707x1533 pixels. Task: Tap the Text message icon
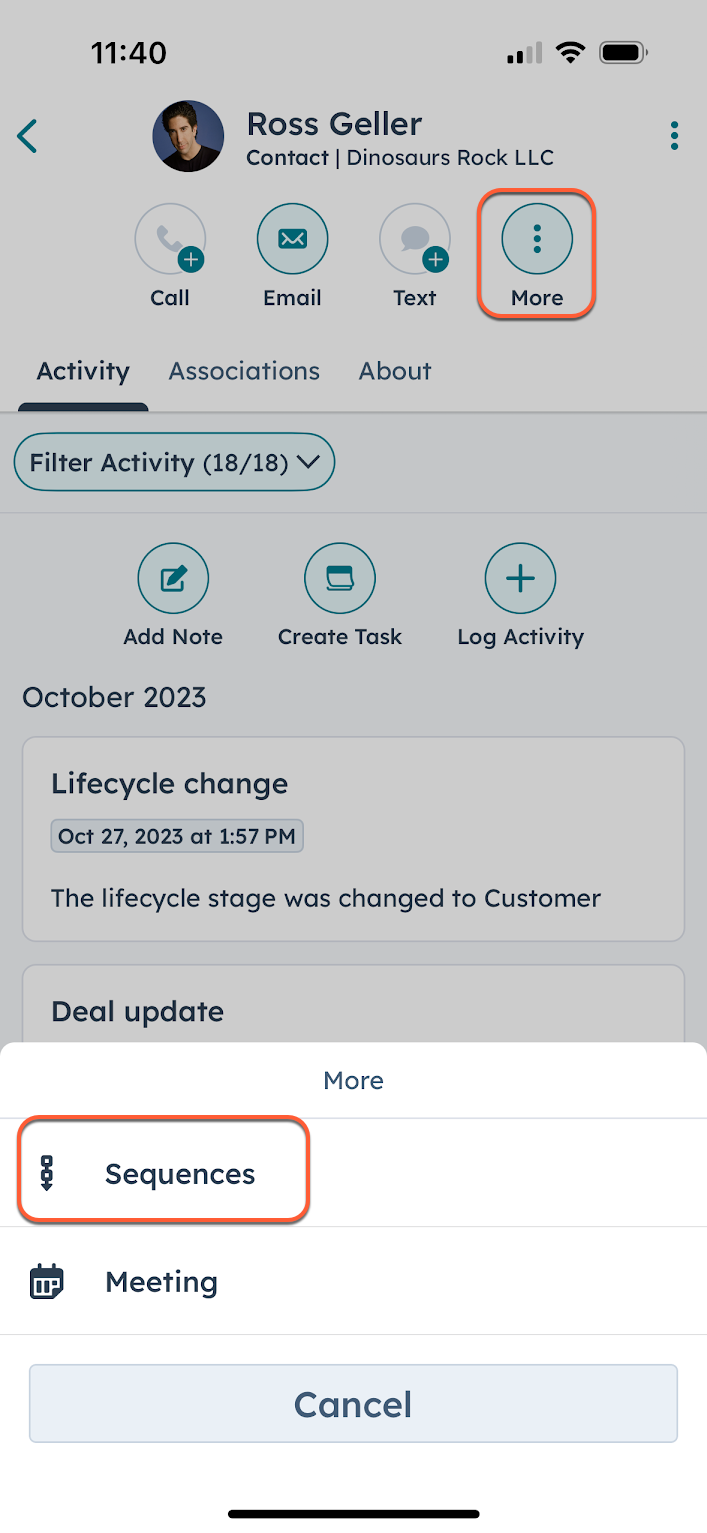[x=414, y=238]
